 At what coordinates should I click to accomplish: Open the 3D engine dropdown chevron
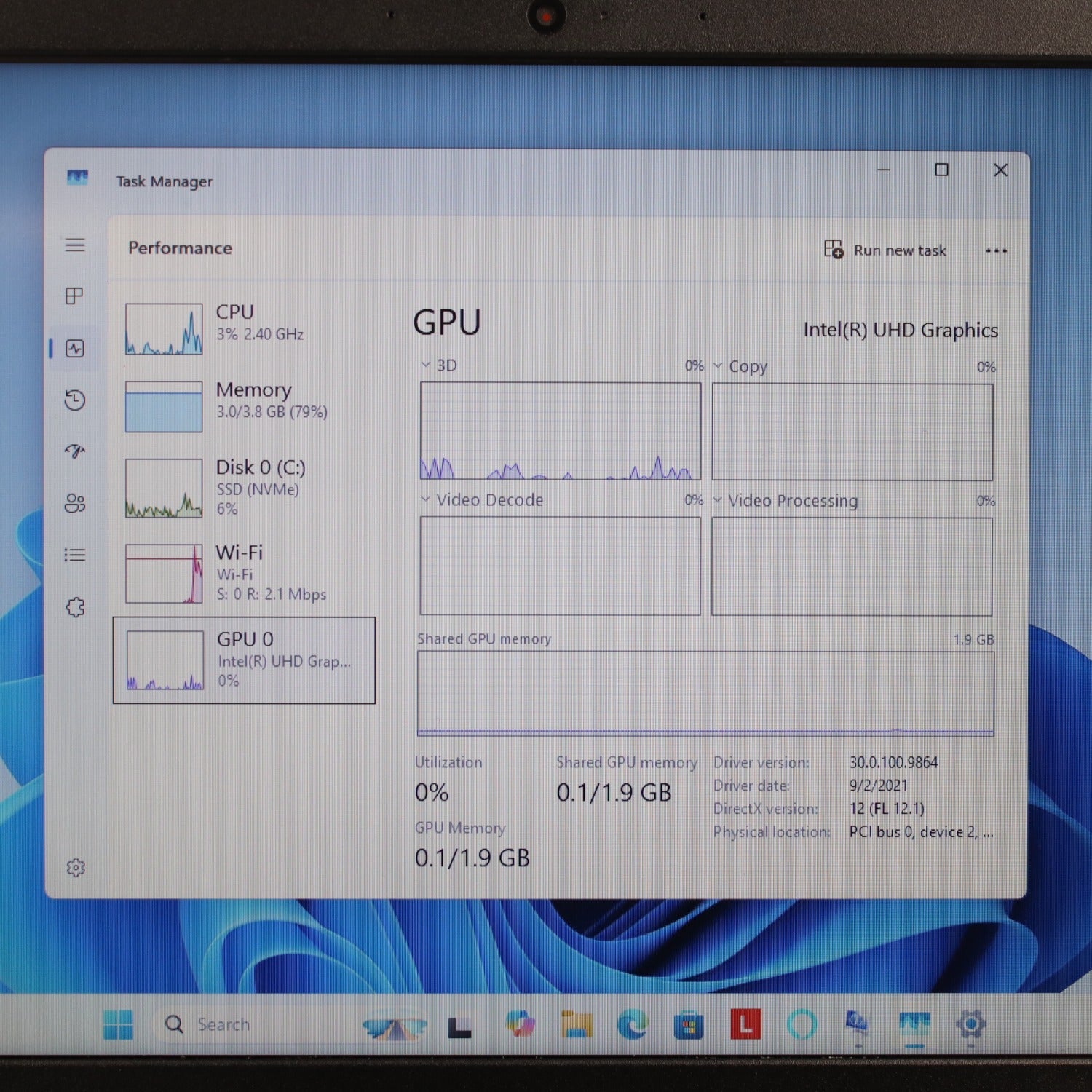tap(425, 364)
